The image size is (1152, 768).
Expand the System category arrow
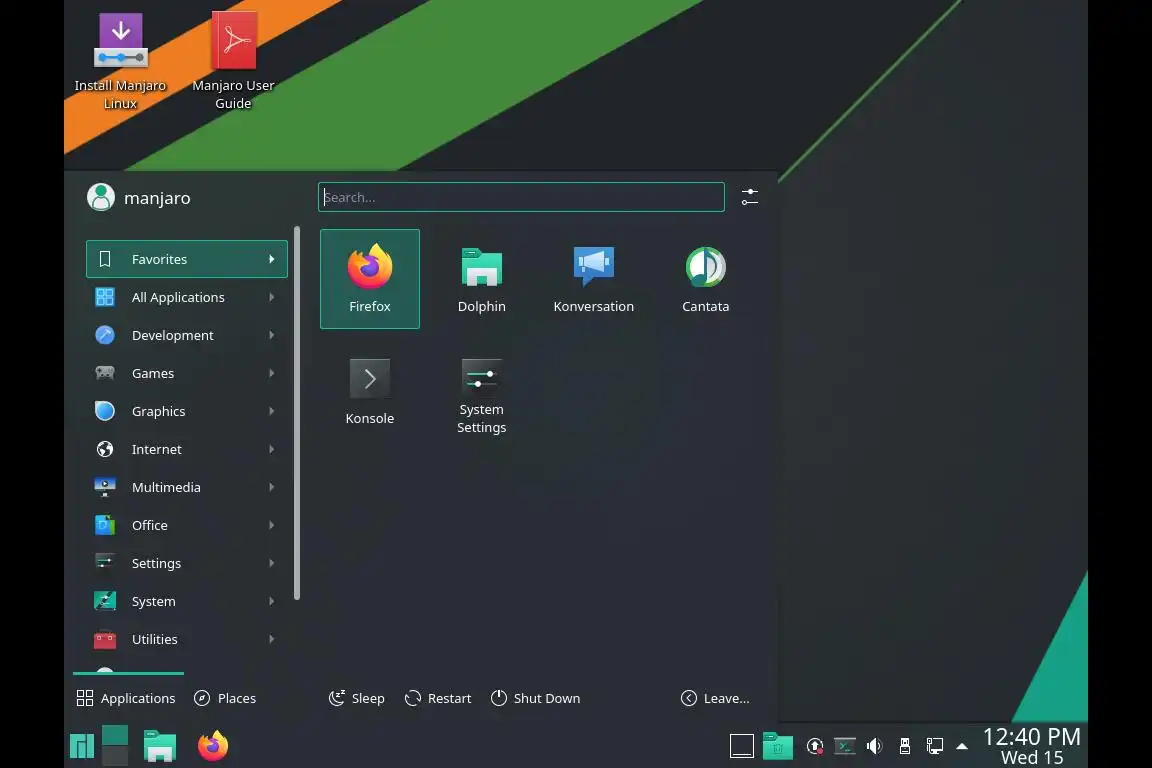272,601
